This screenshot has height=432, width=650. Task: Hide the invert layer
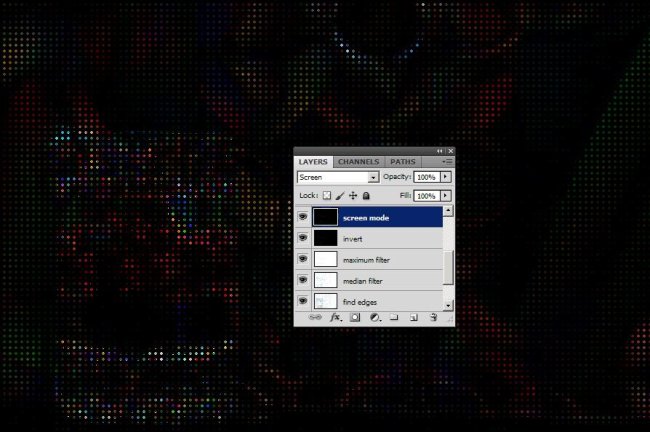coord(303,238)
